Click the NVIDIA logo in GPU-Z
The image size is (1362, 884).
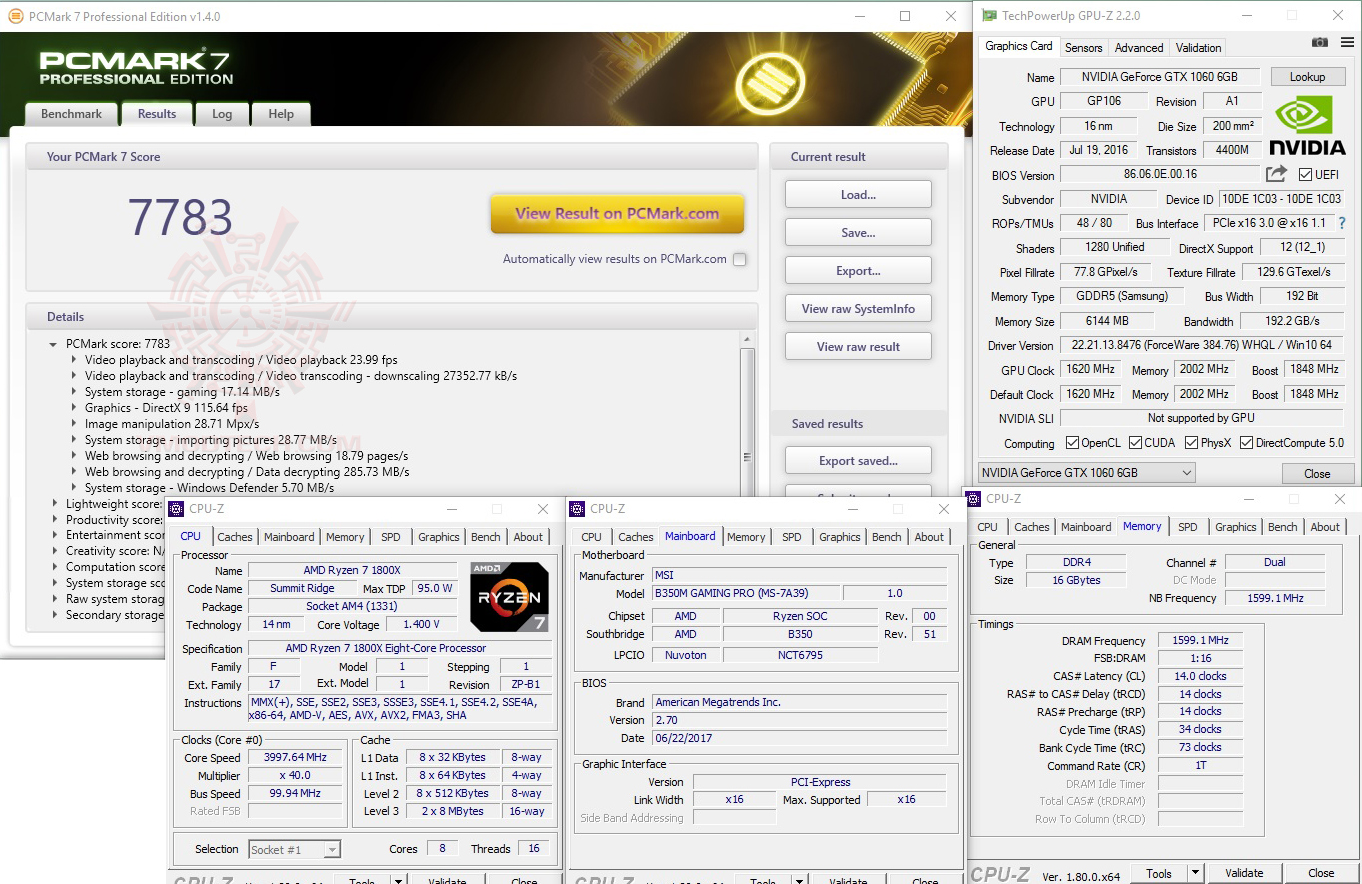coord(1309,125)
